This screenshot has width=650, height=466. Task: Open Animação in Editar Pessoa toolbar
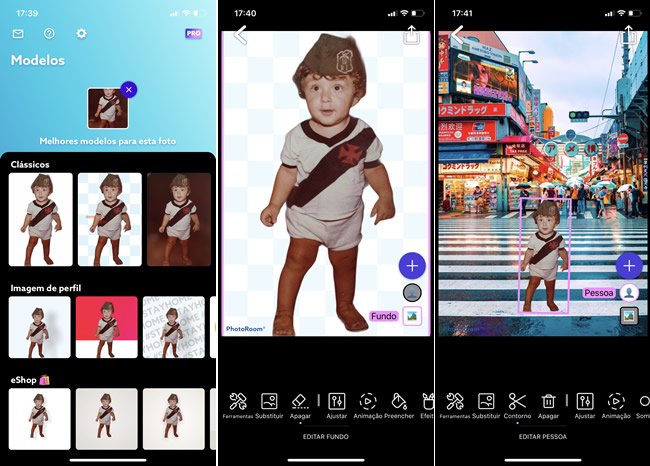point(616,405)
